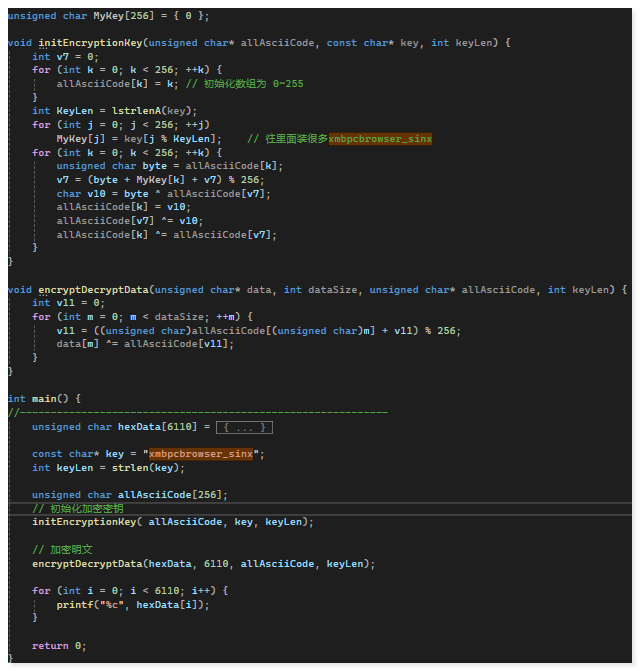Expand the collapsed { ... } hexData initializer
The height and width of the screenshot is (671, 640).
[x=244, y=427]
